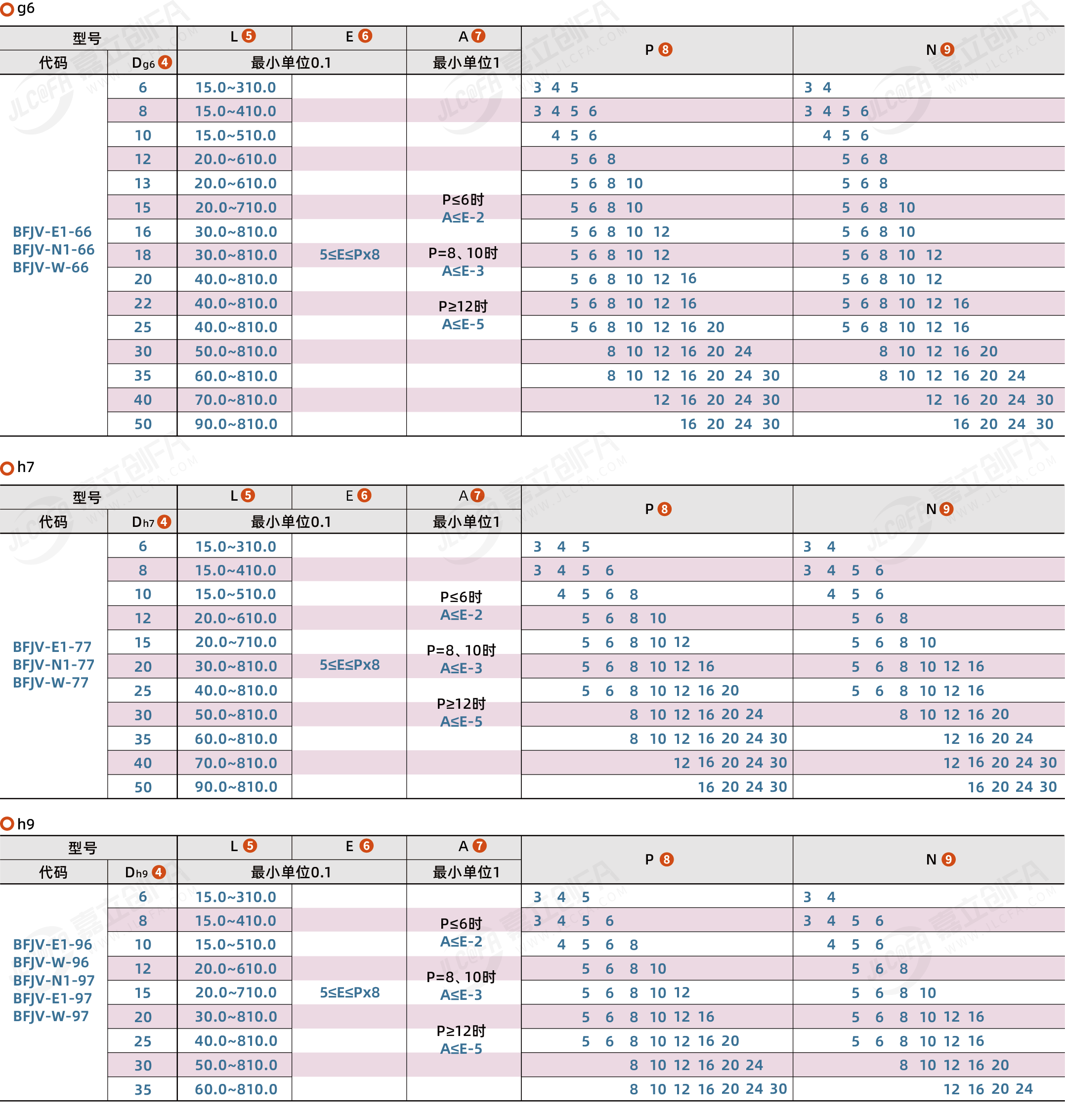This screenshot has height=1120, width=1065.
Task: Click the 90.0~810.0 cell in h7 table
Action: tap(236, 787)
